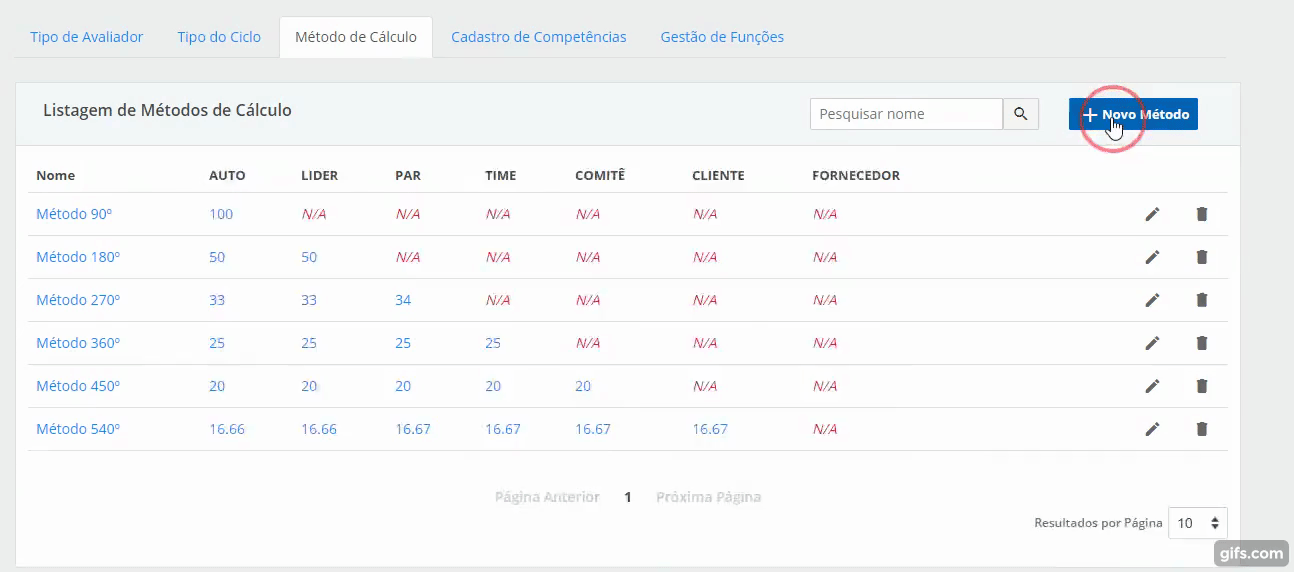Select the Tipo do Ciclo tab
Image resolution: width=1294 pixels, height=572 pixels.
(219, 37)
